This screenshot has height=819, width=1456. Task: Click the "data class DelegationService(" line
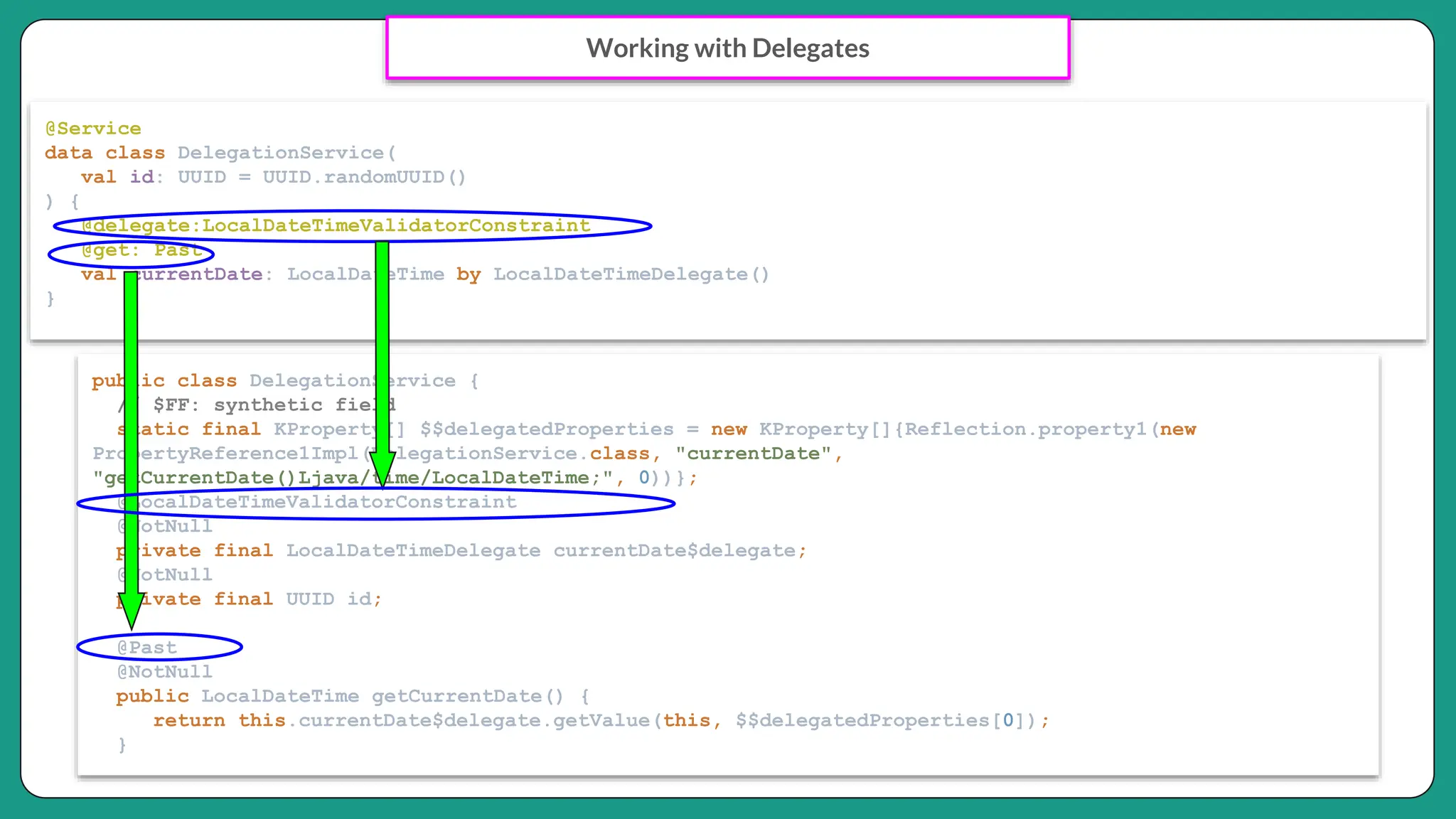[x=220, y=153]
